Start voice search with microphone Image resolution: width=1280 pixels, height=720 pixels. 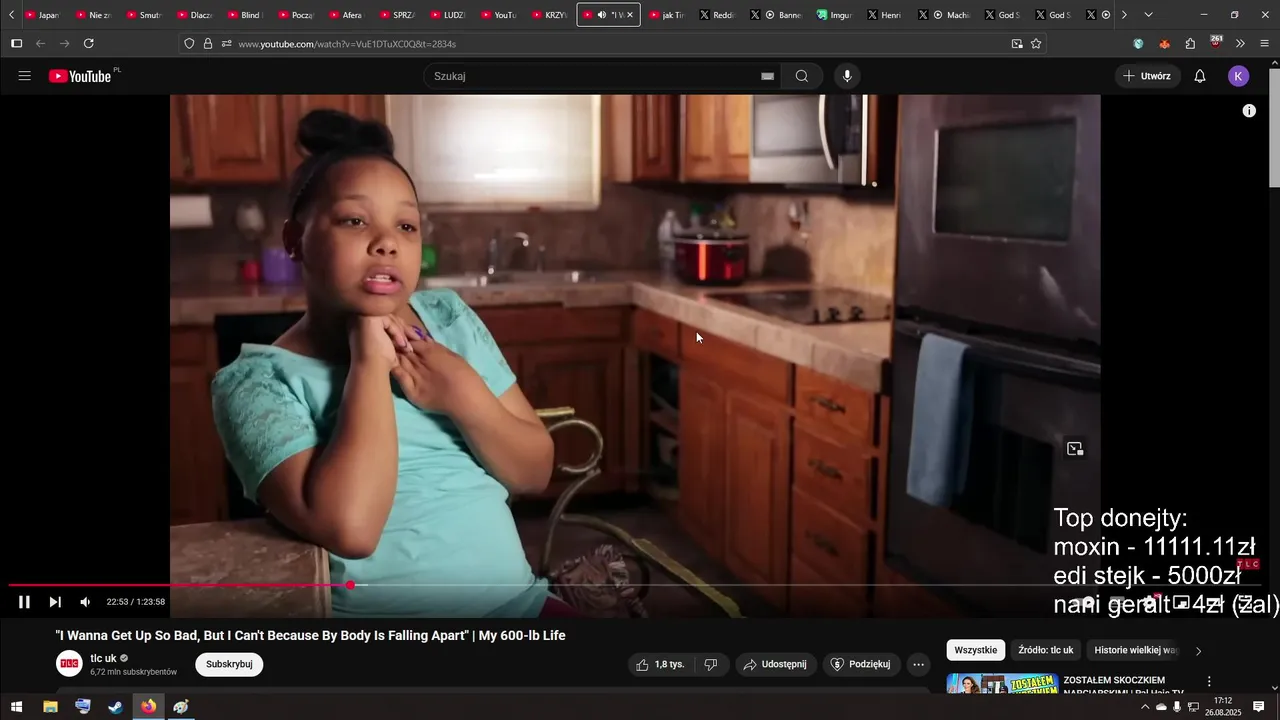coord(847,76)
